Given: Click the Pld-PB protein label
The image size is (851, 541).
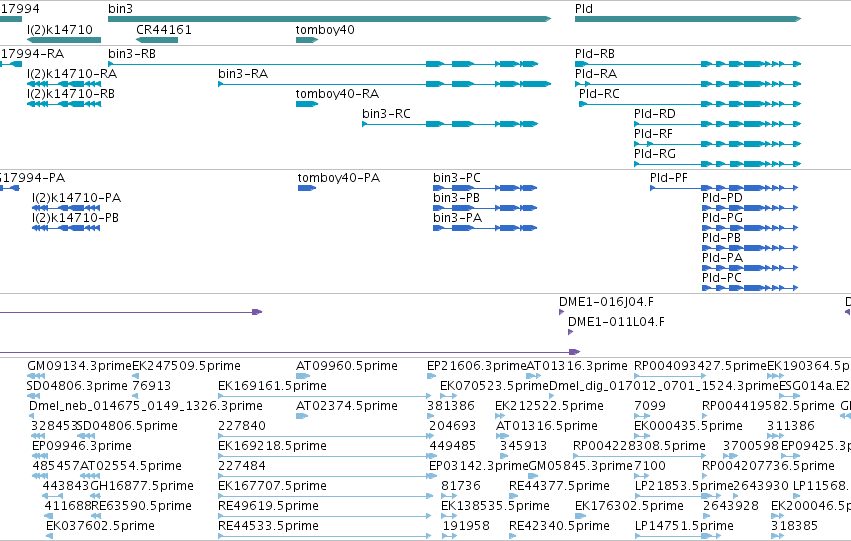Looking at the screenshot, I should 721,238.
